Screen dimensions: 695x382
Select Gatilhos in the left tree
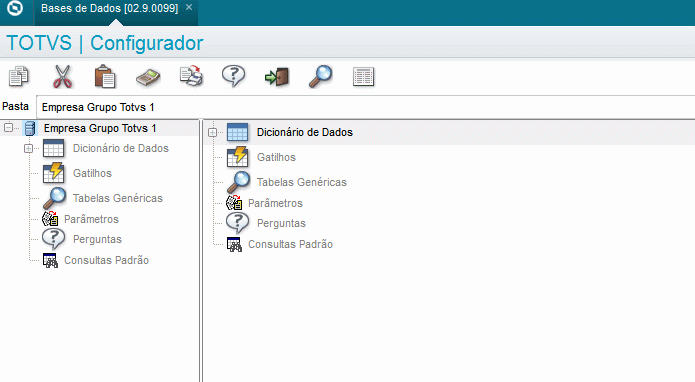92,173
